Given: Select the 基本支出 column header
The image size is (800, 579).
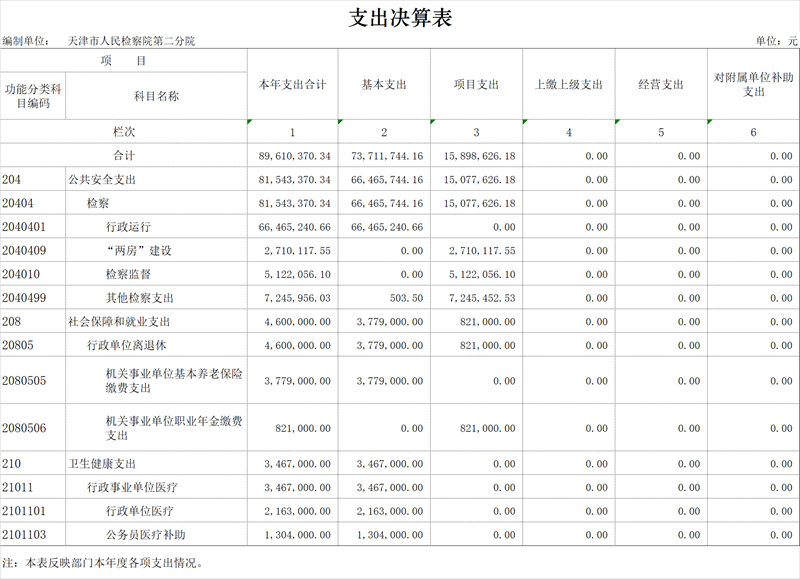Looking at the screenshot, I should (384, 85).
